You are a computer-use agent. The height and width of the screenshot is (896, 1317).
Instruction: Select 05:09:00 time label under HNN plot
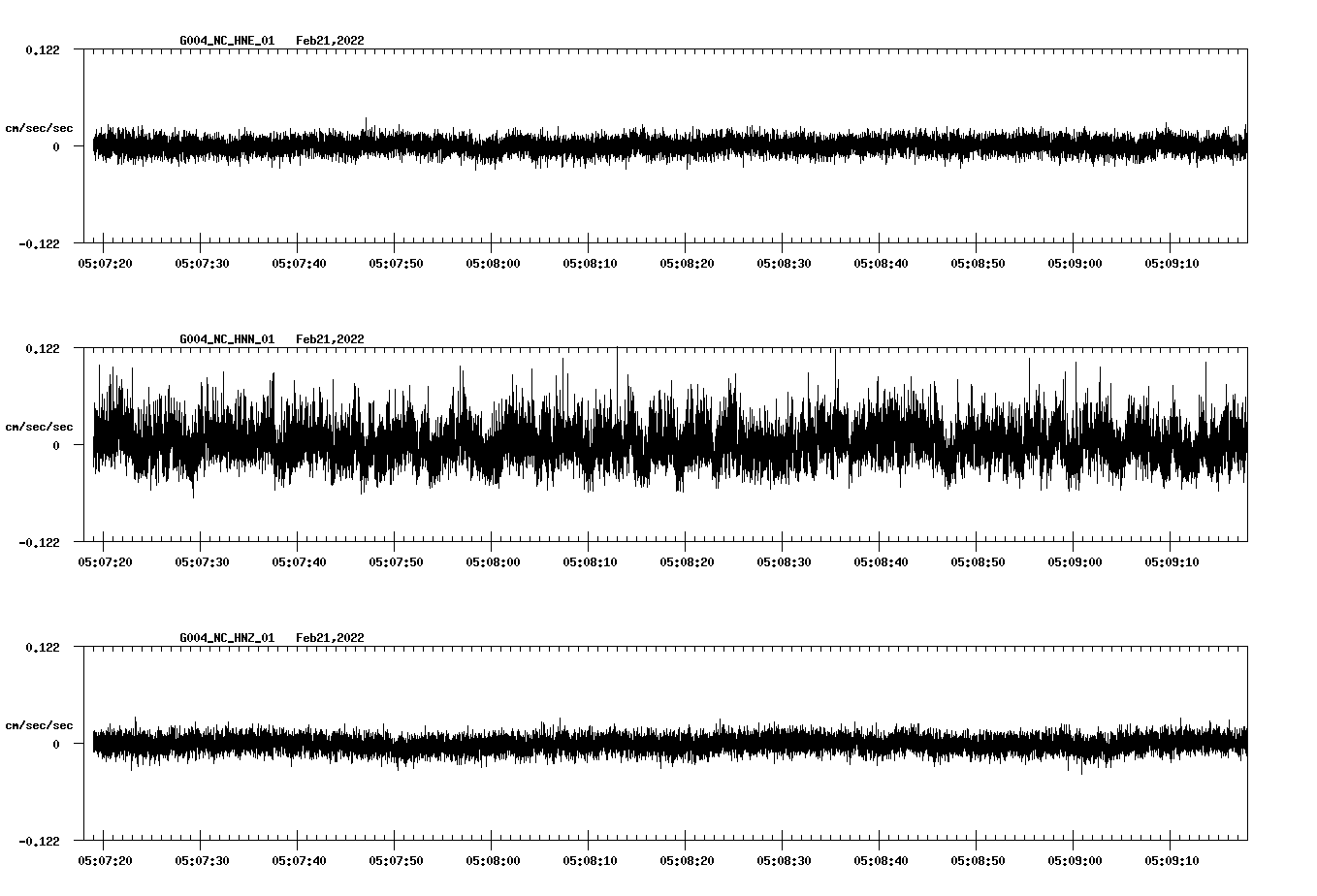point(1075,561)
